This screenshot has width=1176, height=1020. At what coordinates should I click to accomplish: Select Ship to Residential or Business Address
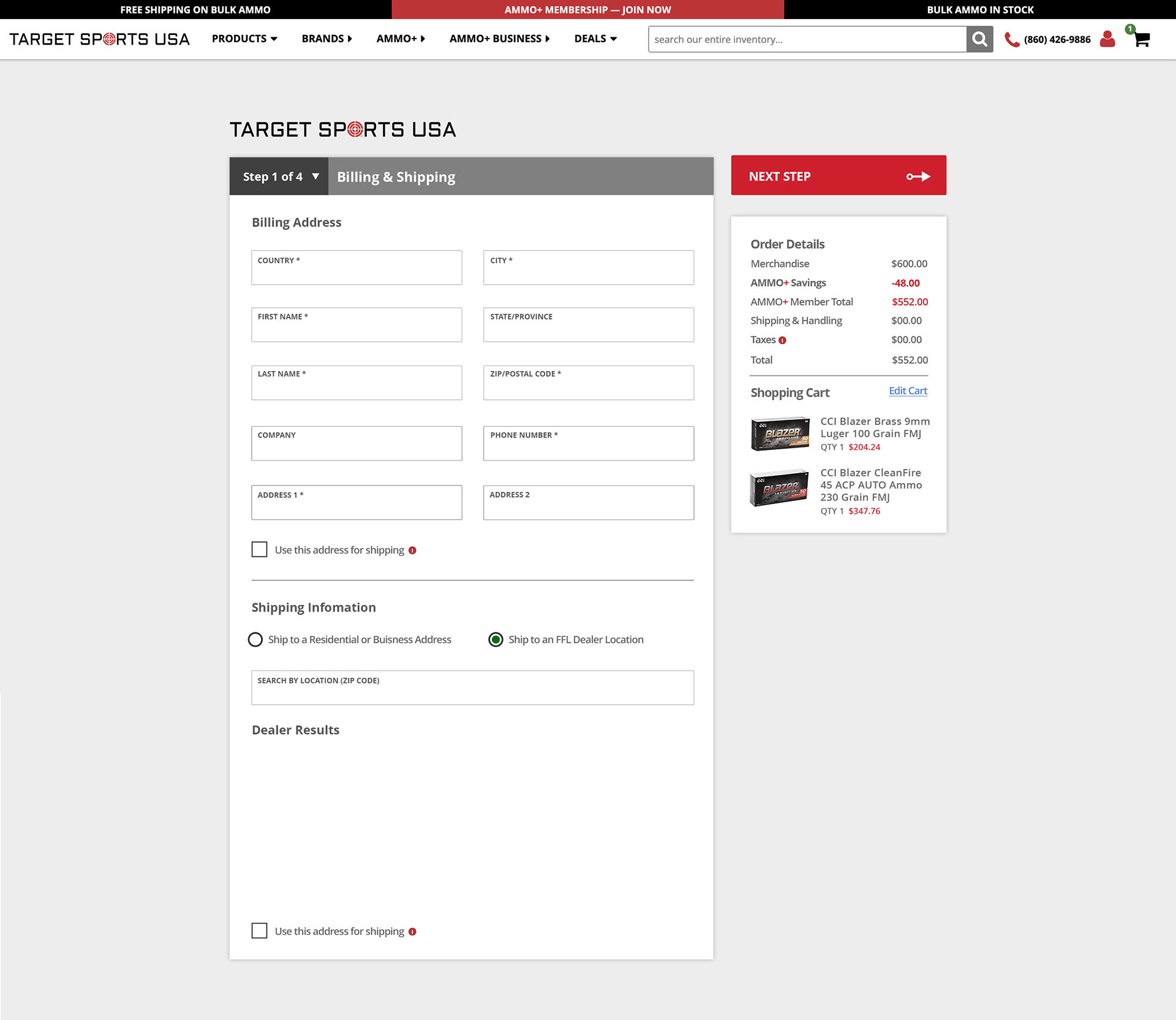[255, 639]
